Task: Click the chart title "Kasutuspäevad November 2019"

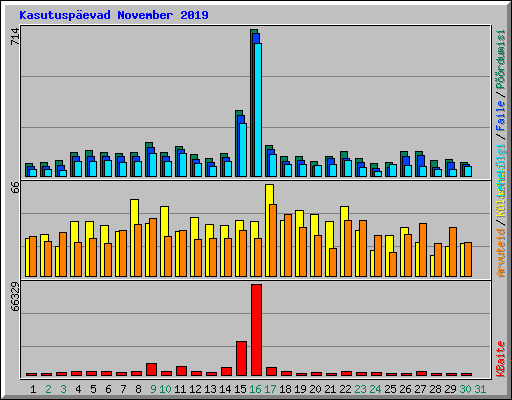Action: pyautogui.click(x=114, y=15)
